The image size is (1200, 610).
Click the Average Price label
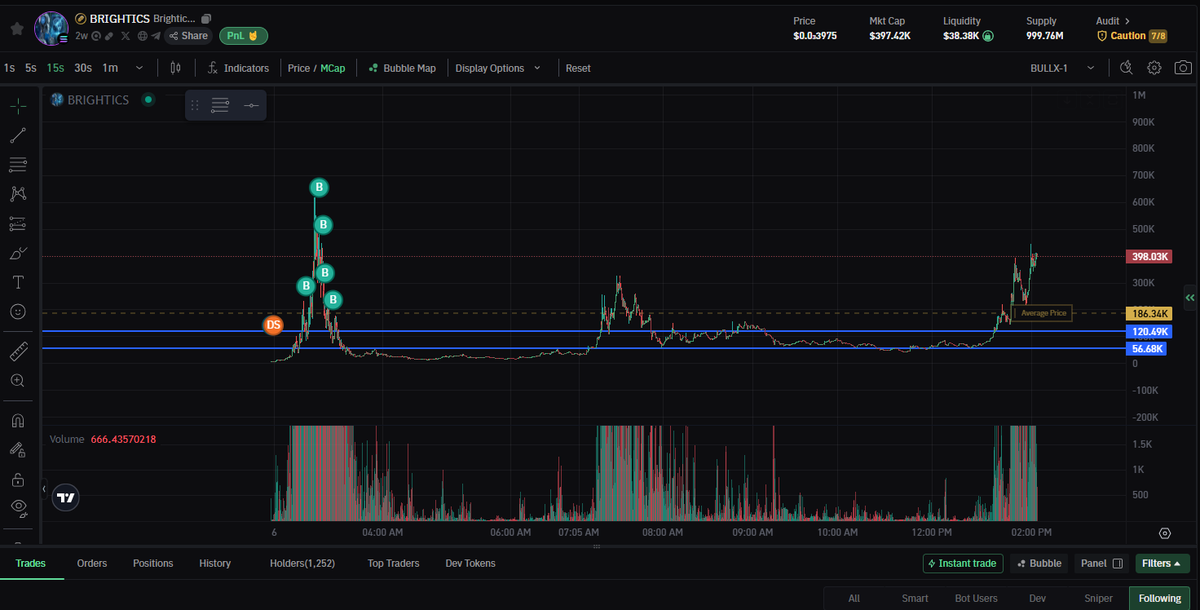(1043, 313)
